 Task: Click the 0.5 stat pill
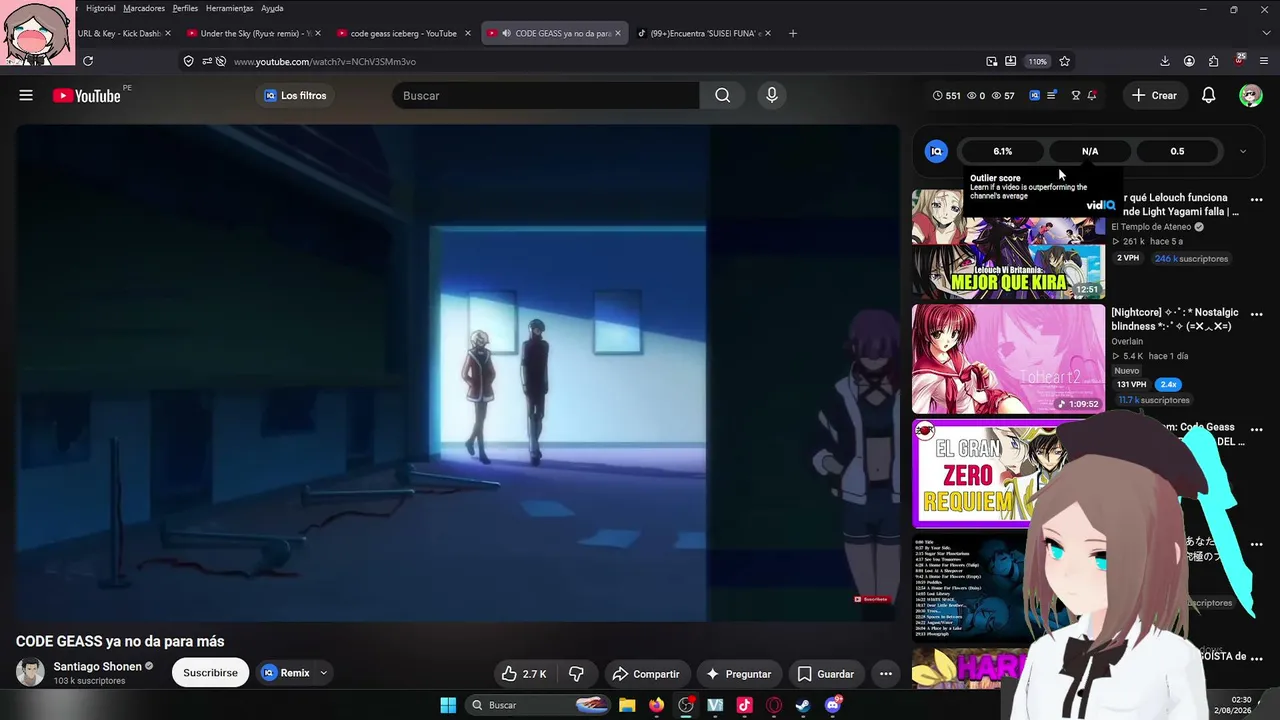[1177, 151]
